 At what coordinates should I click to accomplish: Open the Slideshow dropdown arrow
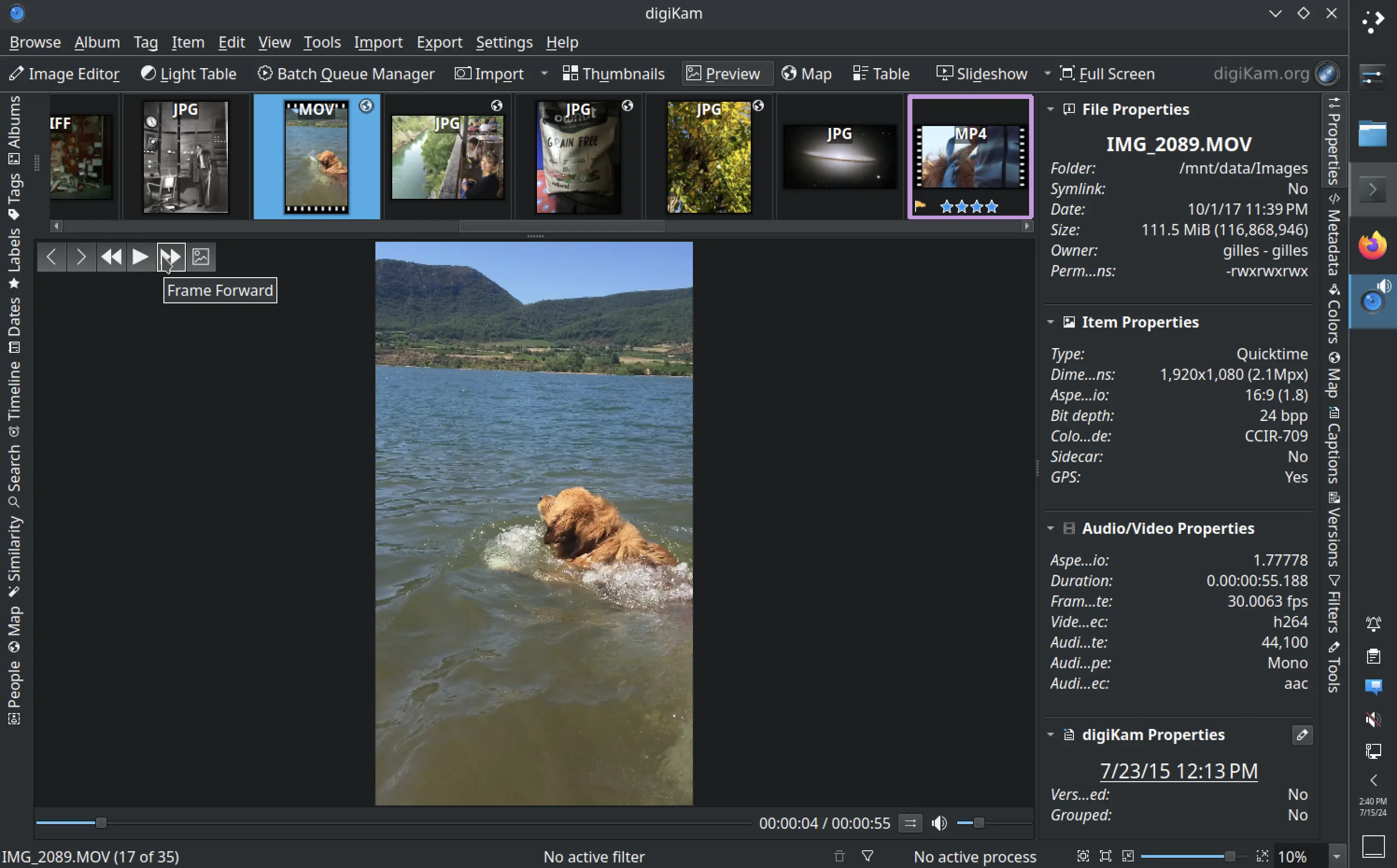(x=1047, y=73)
